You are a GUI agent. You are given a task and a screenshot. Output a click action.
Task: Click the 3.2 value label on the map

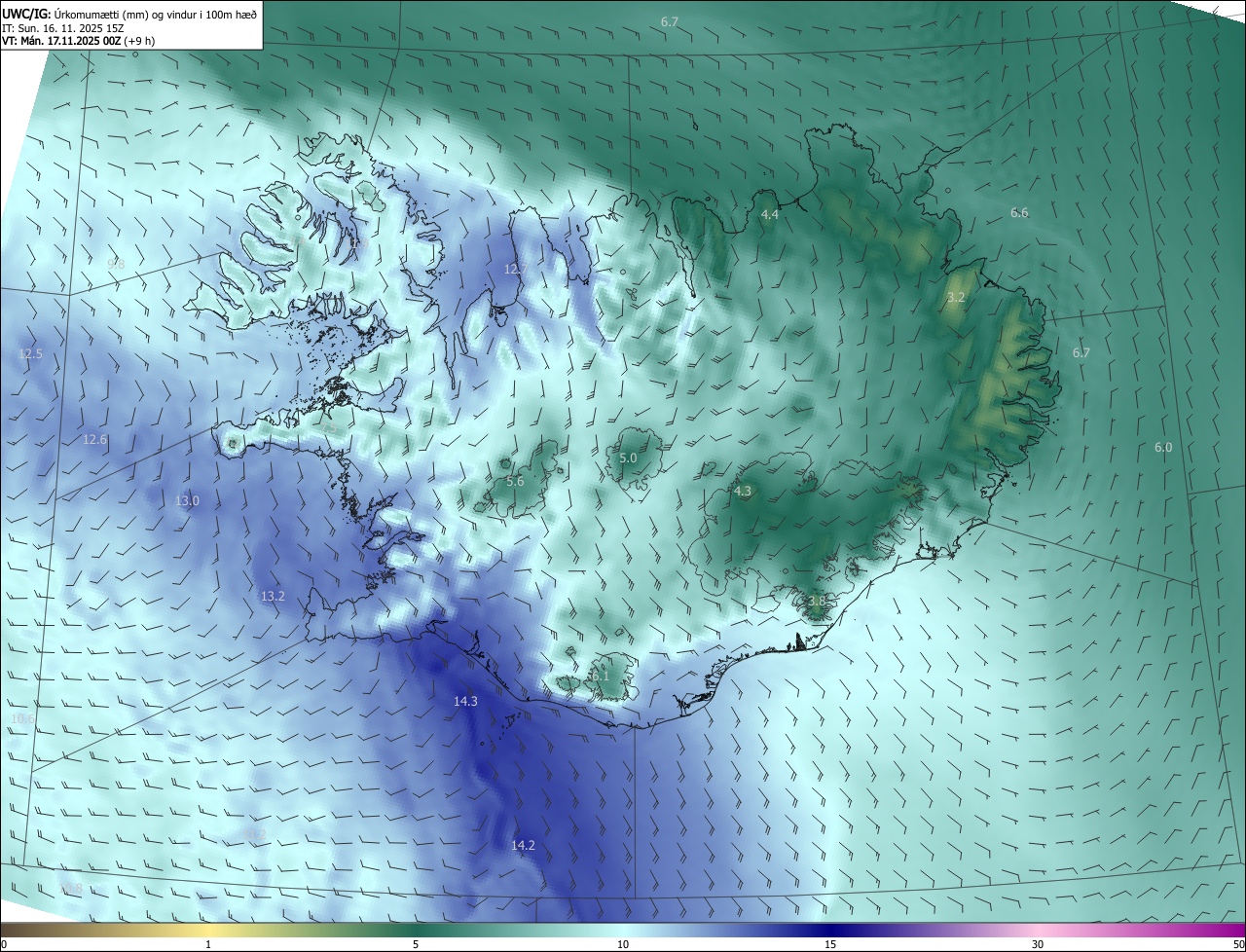click(956, 297)
